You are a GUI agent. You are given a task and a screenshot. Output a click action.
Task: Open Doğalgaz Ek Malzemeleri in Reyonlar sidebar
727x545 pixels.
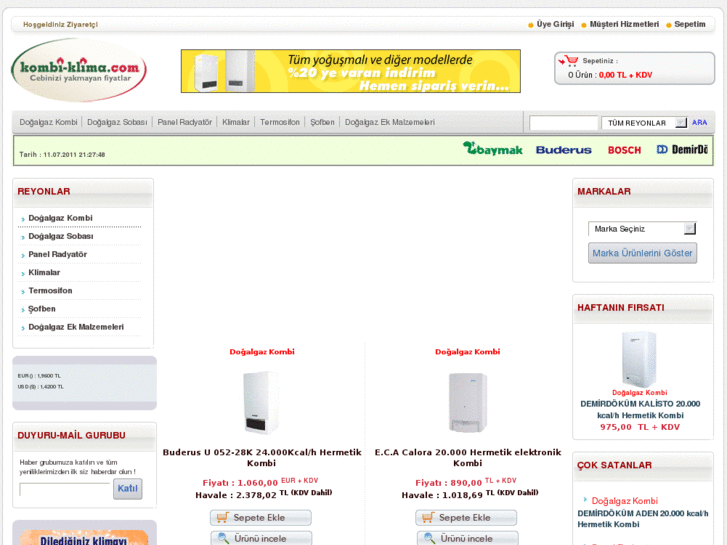[x=76, y=327]
